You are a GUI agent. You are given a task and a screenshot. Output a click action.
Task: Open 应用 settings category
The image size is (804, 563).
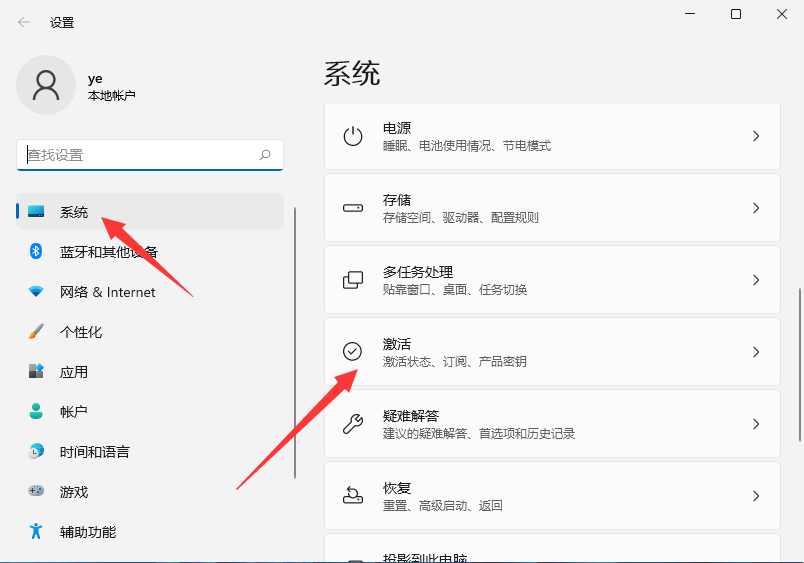tap(150, 371)
